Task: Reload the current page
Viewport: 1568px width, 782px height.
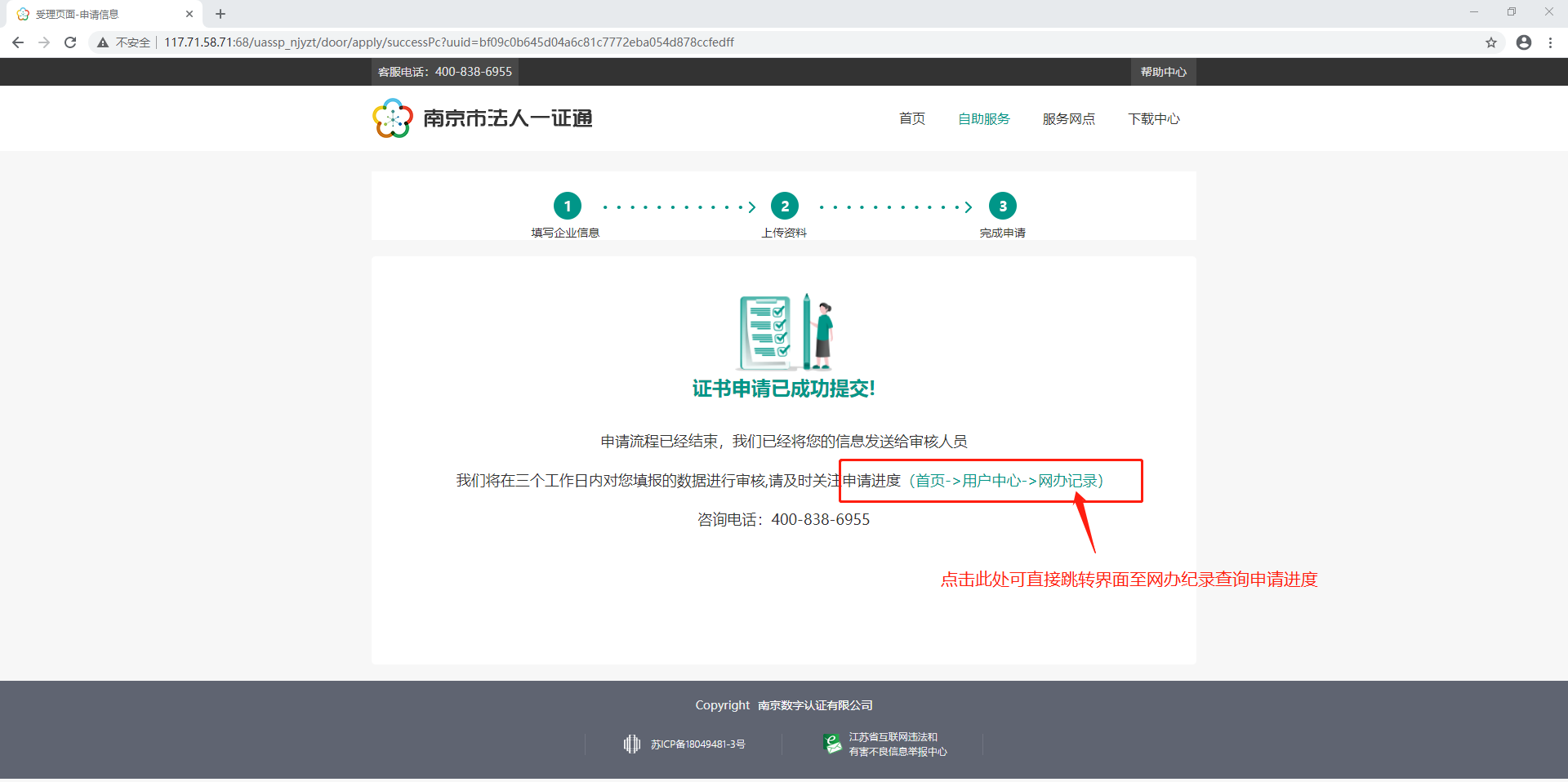Action: [x=70, y=42]
